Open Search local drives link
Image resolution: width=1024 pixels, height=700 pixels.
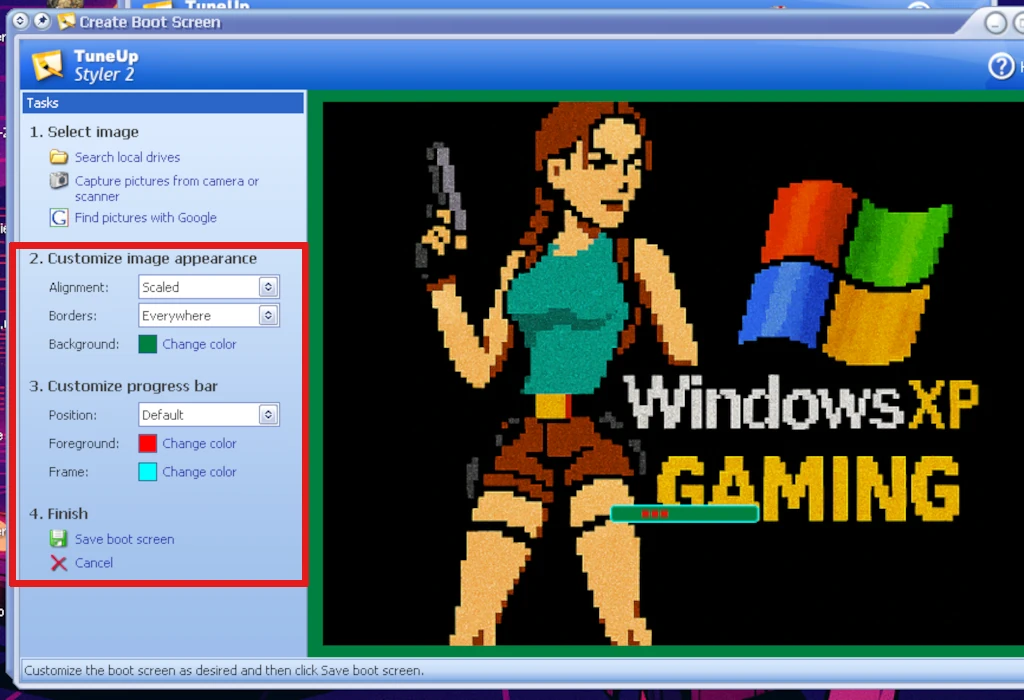(x=127, y=157)
